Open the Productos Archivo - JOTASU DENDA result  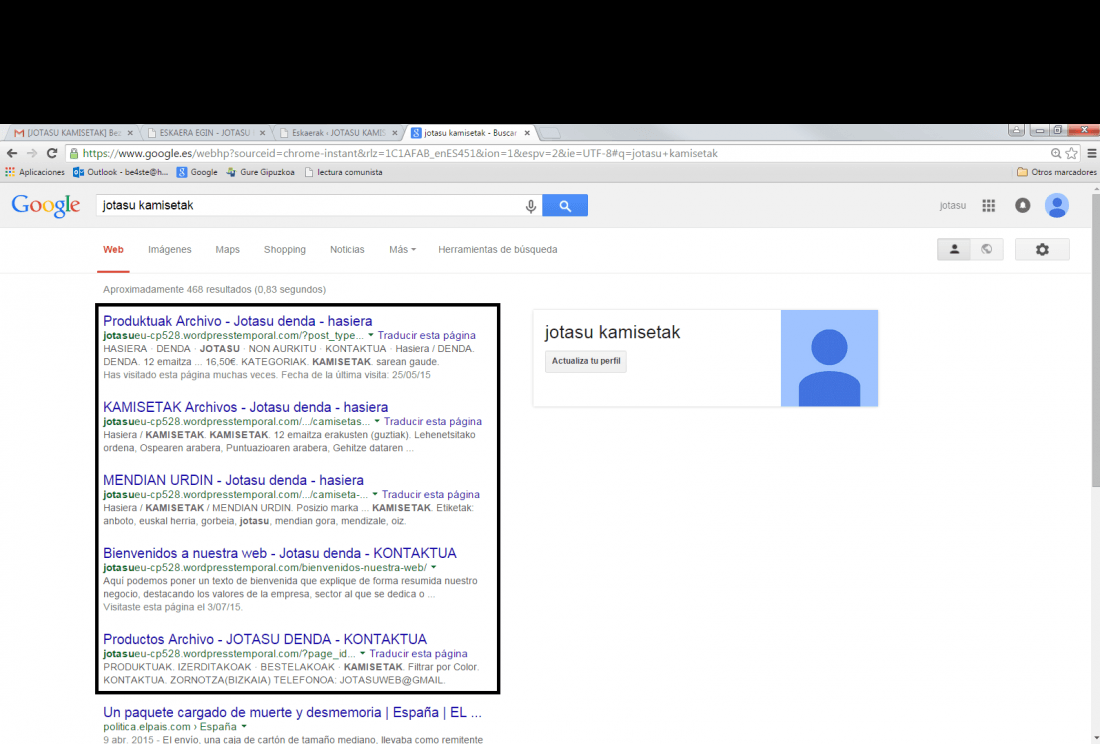[265, 639]
